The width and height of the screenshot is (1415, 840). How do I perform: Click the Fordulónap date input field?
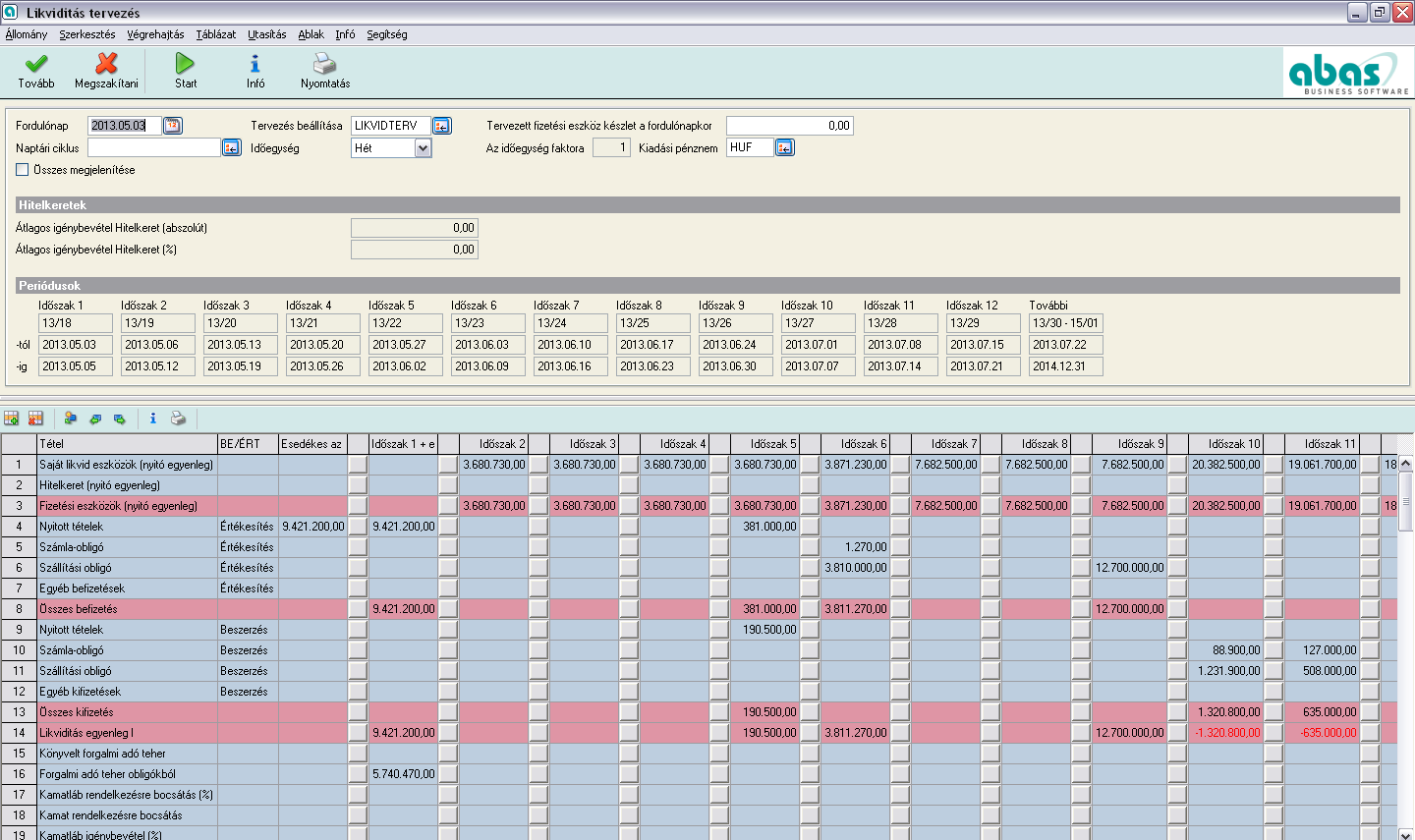(x=125, y=126)
